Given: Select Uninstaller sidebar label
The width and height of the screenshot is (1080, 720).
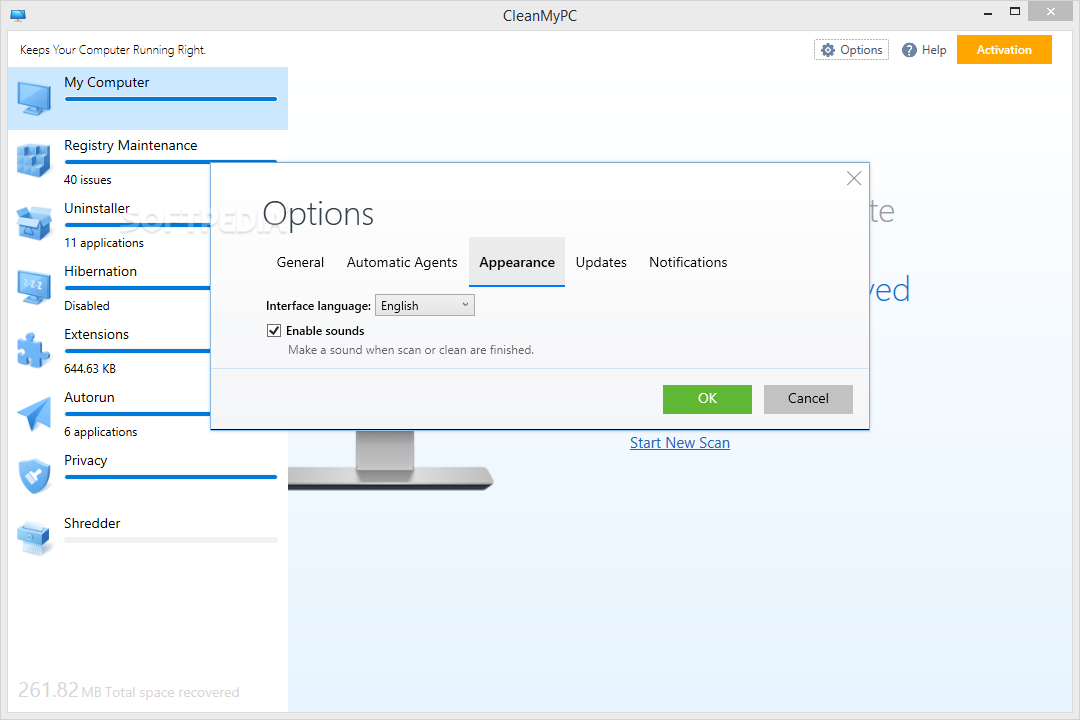Looking at the screenshot, I should coord(96,208).
